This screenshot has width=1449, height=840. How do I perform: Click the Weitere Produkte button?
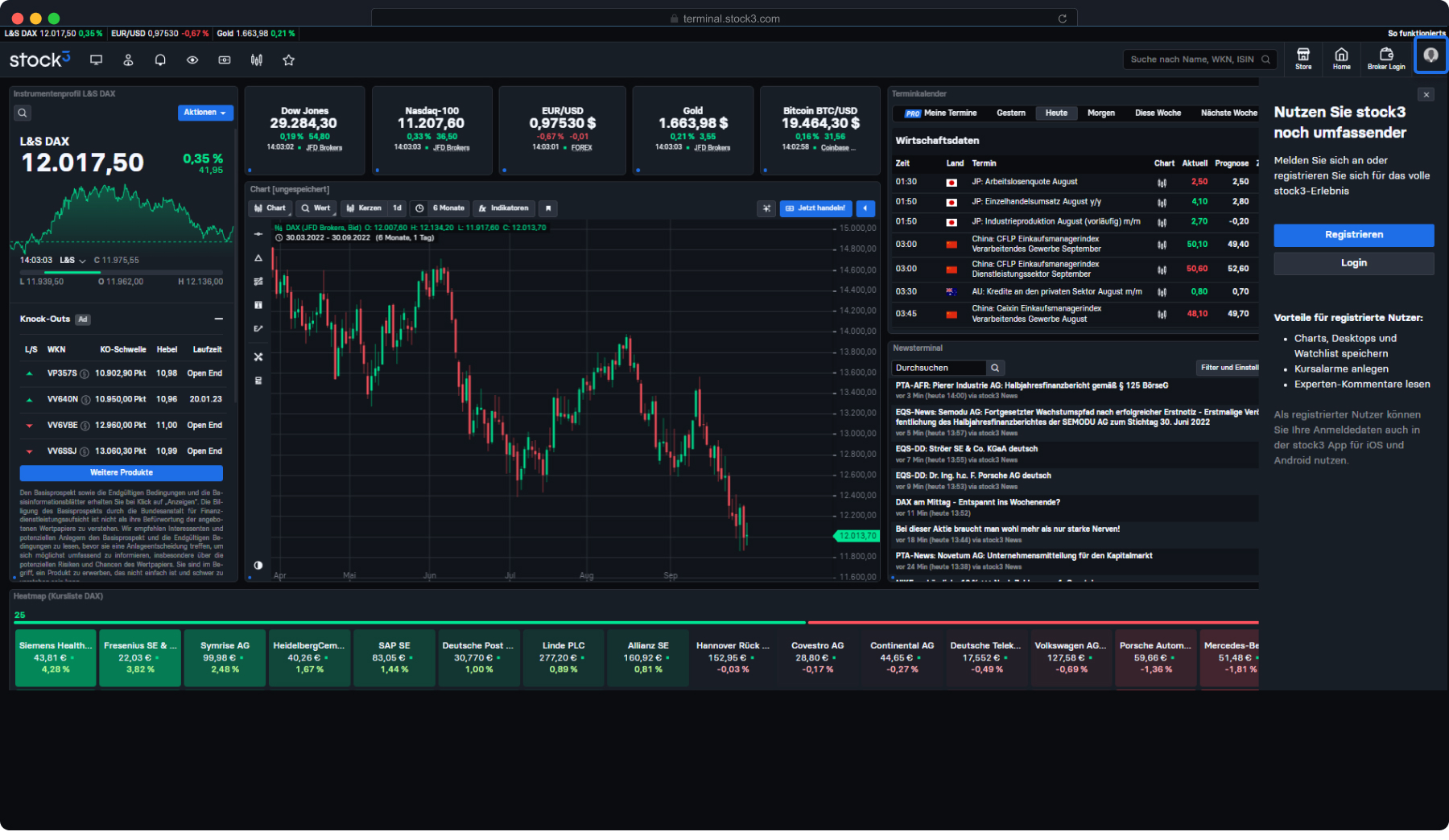(x=122, y=473)
